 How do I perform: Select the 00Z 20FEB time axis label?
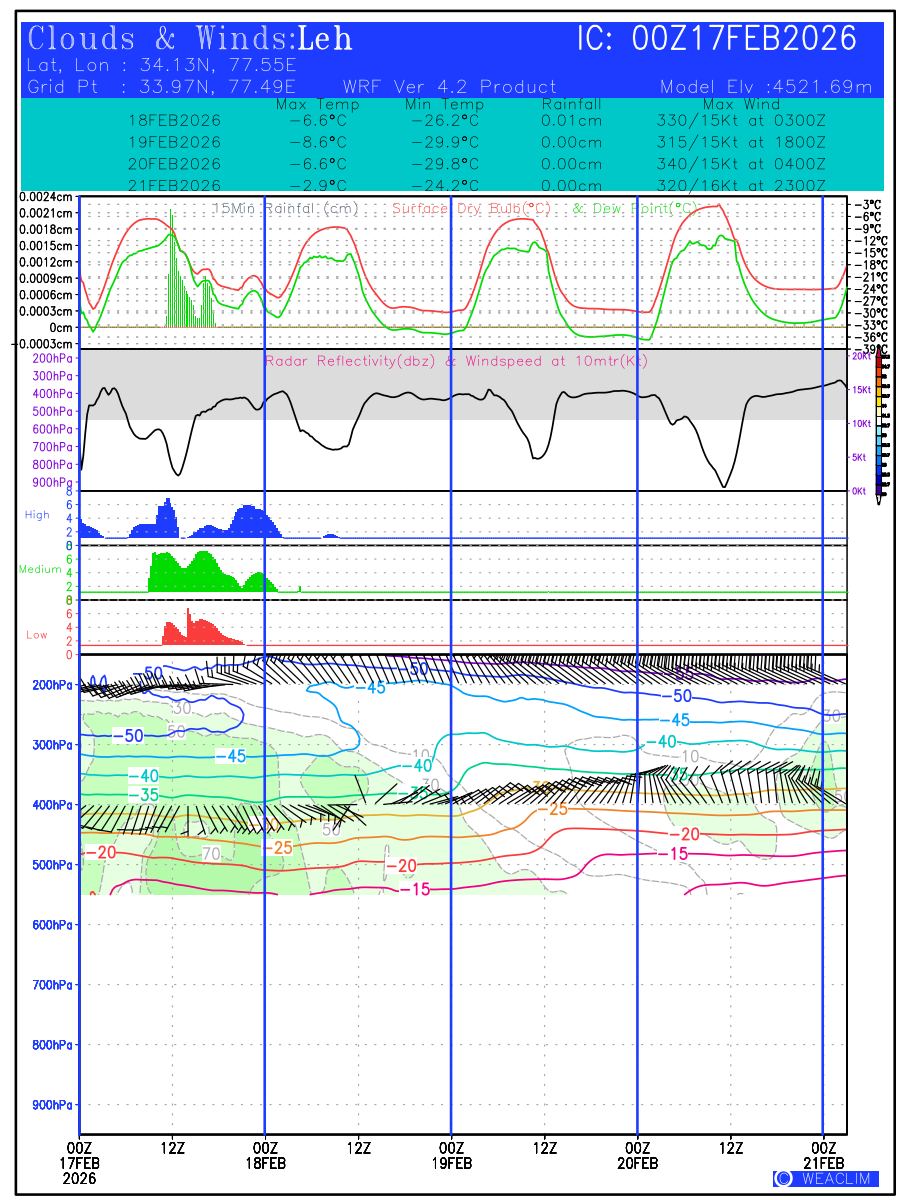pyautogui.click(x=637, y=1155)
